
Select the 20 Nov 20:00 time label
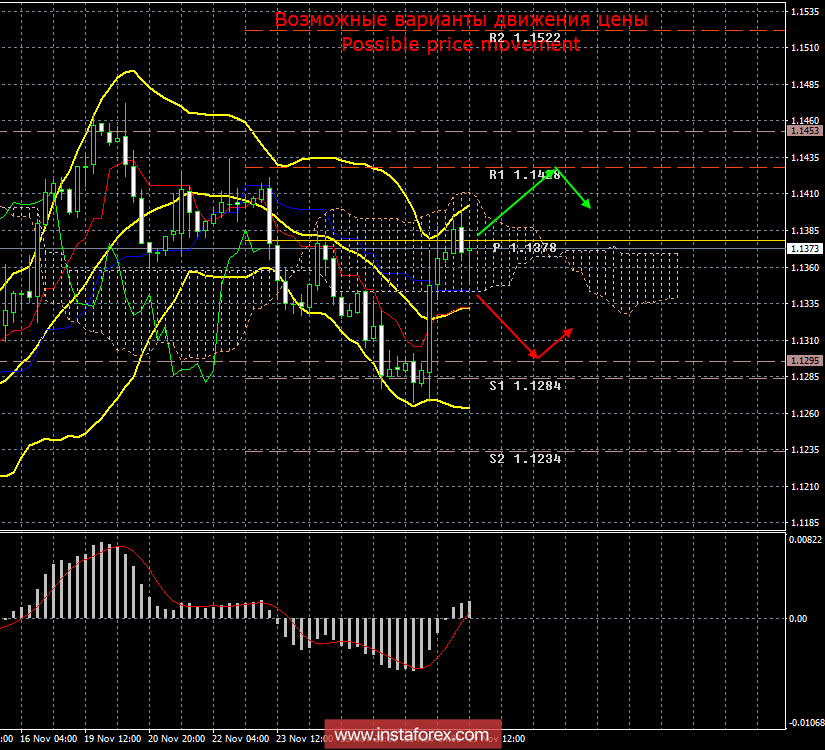(177, 738)
